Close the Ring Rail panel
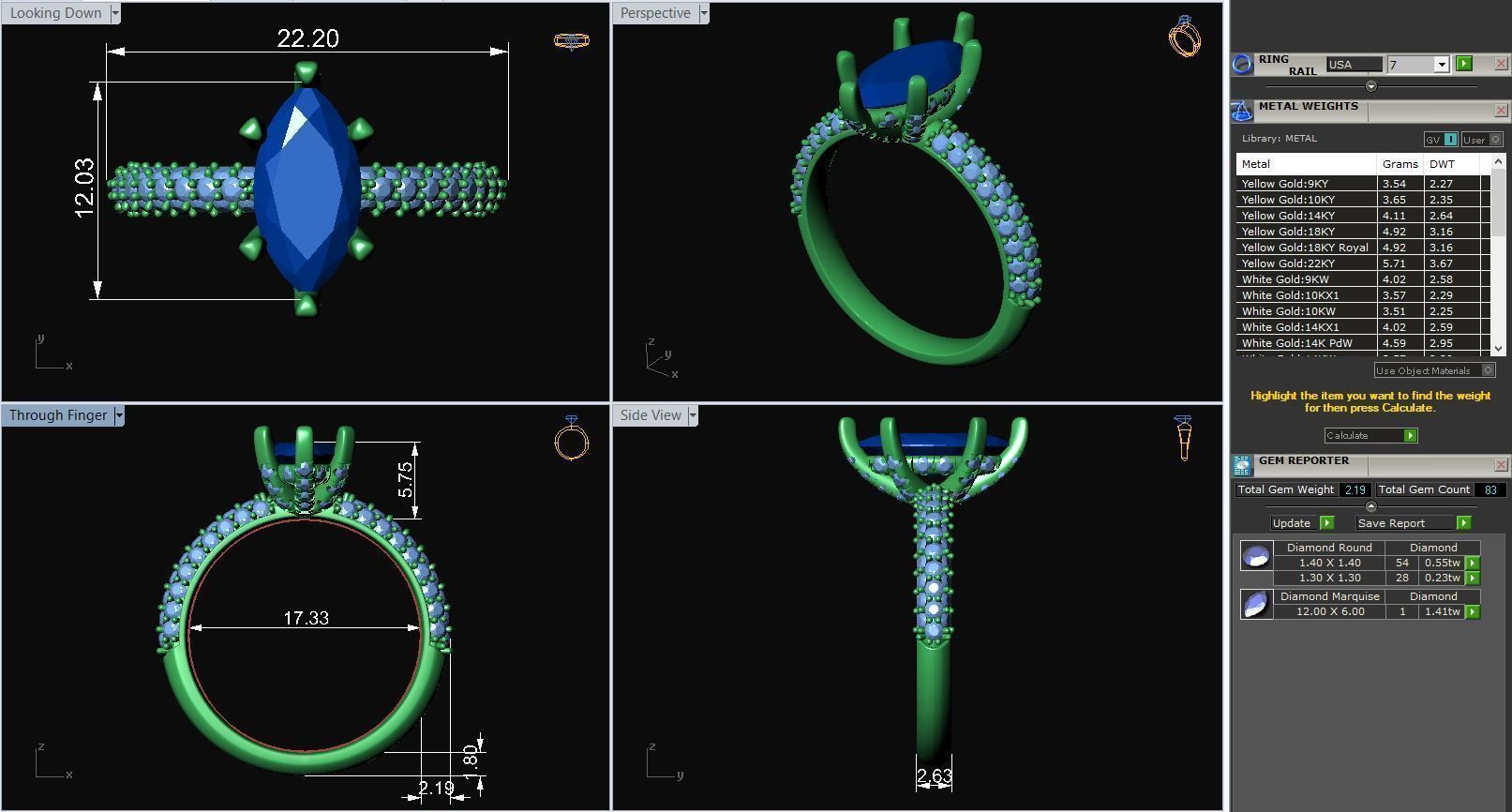Image resolution: width=1512 pixels, height=812 pixels. (x=1501, y=64)
